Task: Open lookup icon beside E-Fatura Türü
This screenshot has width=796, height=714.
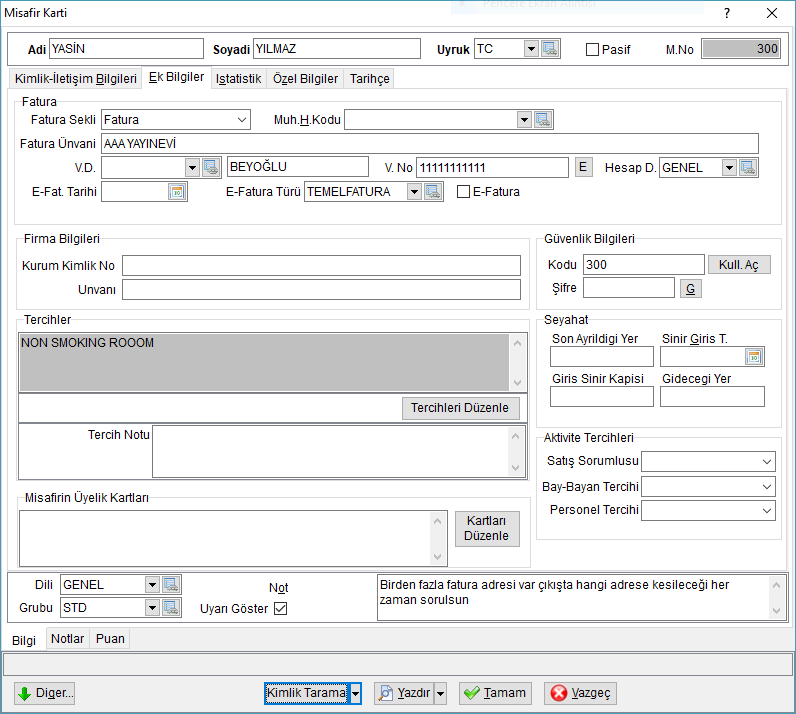Action: pos(433,191)
